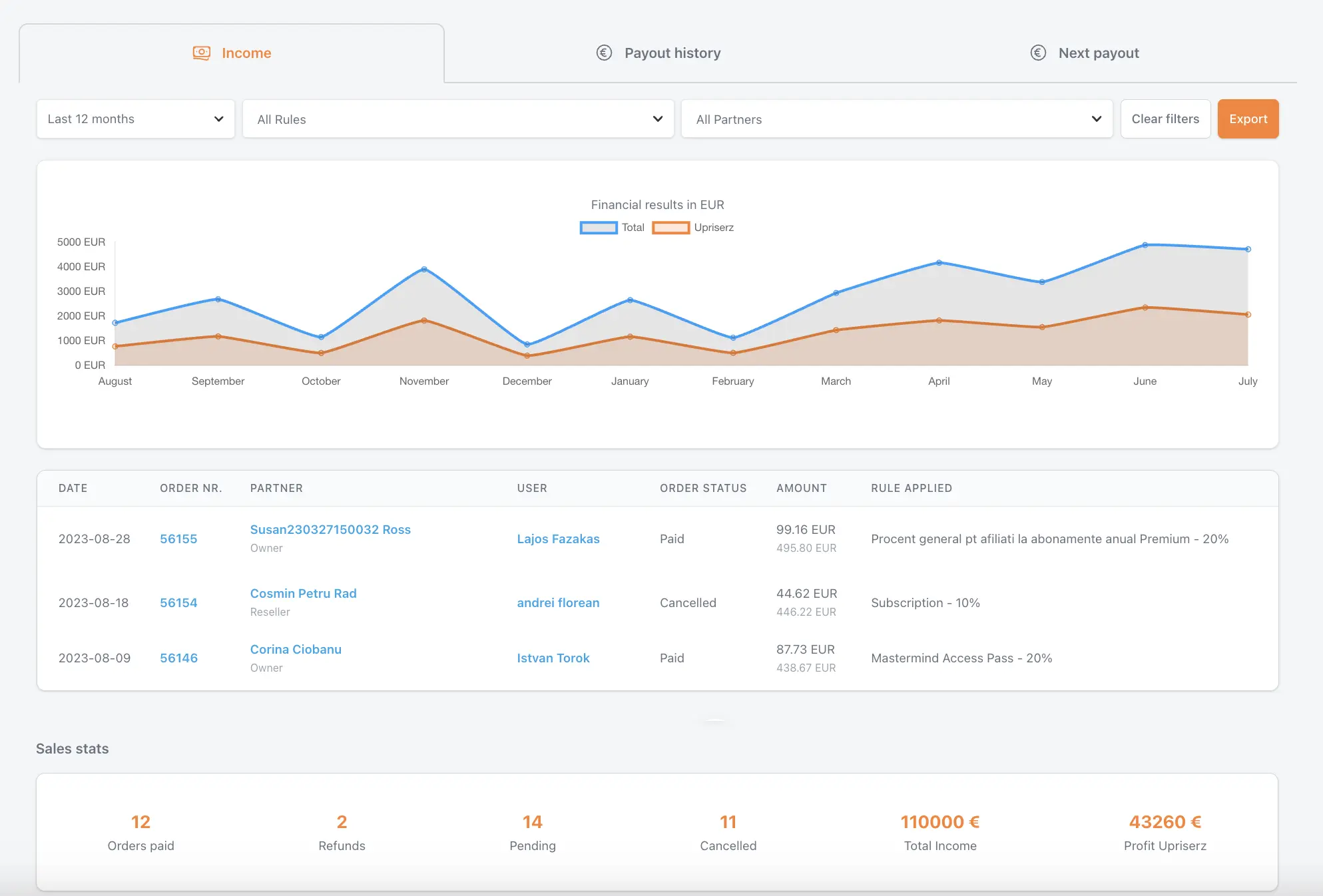1323x896 pixels.
Task: Click the orange Export button
Action: [x=1248, y=119]
